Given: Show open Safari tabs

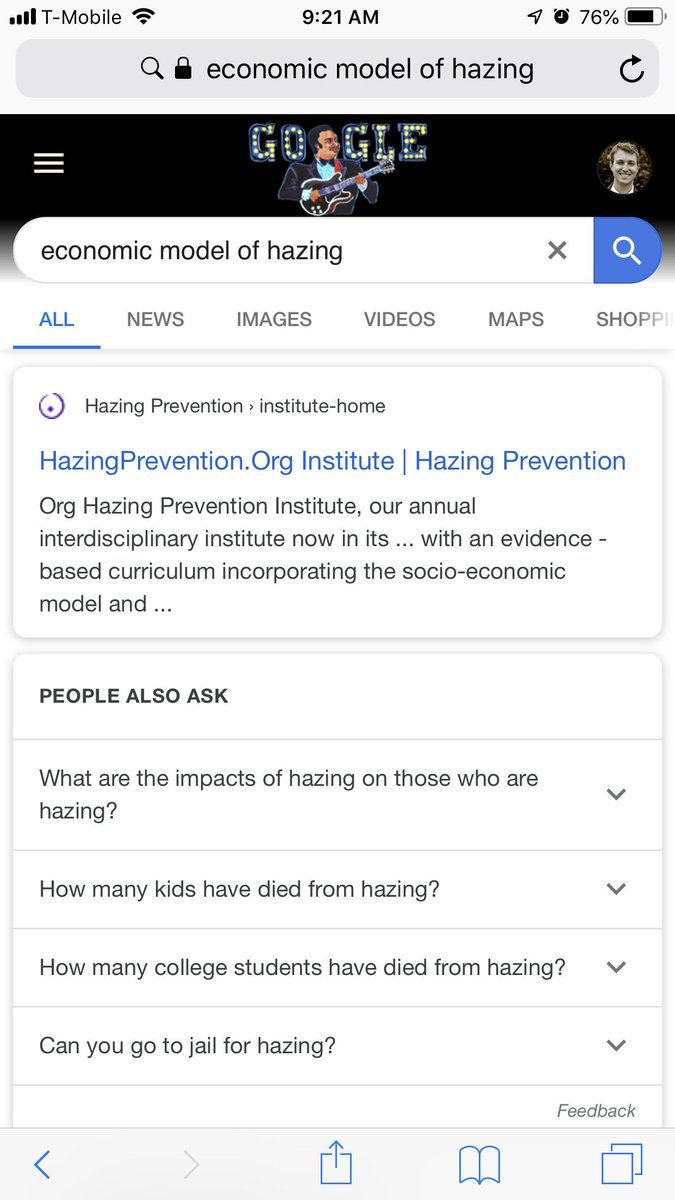Looking at the screenshot, I should point(621,1164).
